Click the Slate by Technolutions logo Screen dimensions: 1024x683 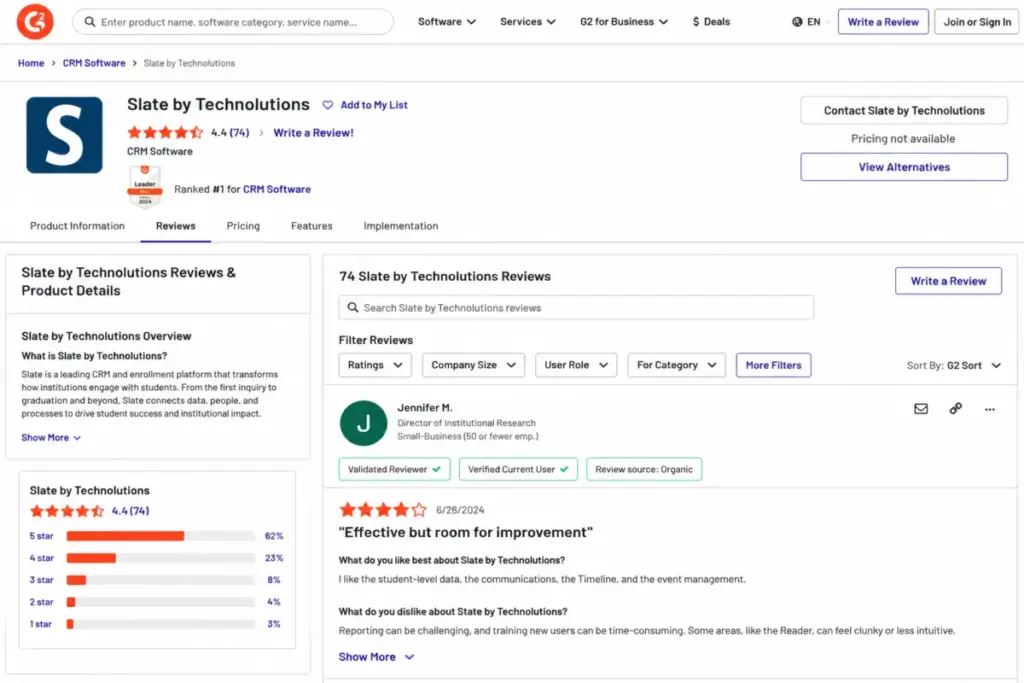[x=64, y=135]
